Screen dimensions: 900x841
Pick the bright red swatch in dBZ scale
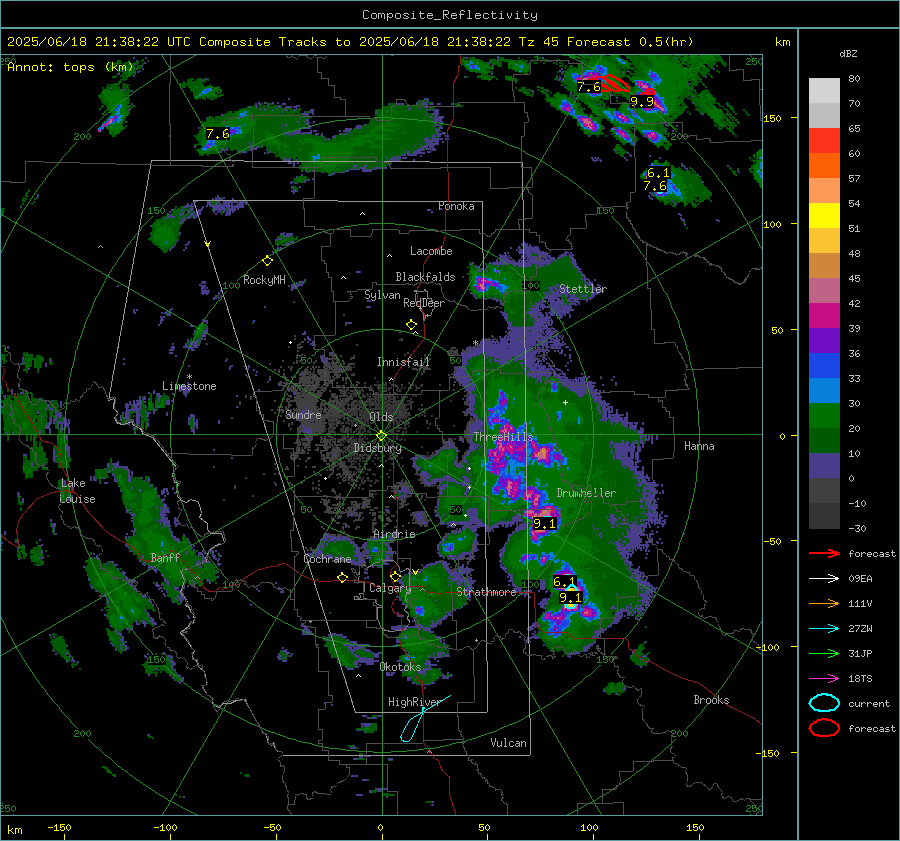[x=824, y=140]
